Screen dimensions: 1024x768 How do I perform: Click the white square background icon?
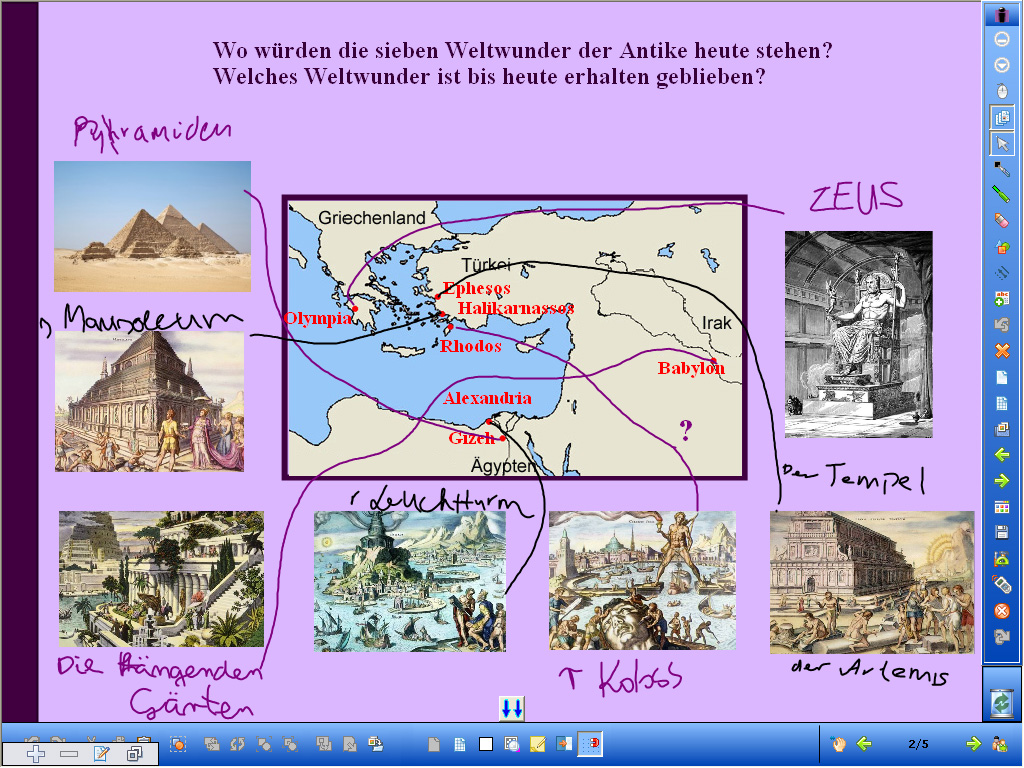[486, 744]
